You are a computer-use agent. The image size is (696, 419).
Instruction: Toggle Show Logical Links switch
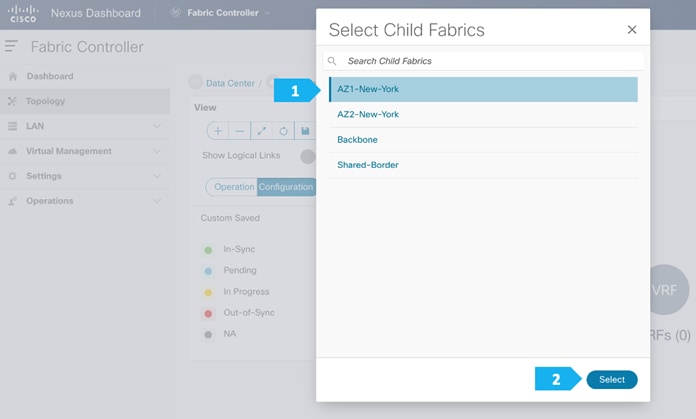point(308,156)
